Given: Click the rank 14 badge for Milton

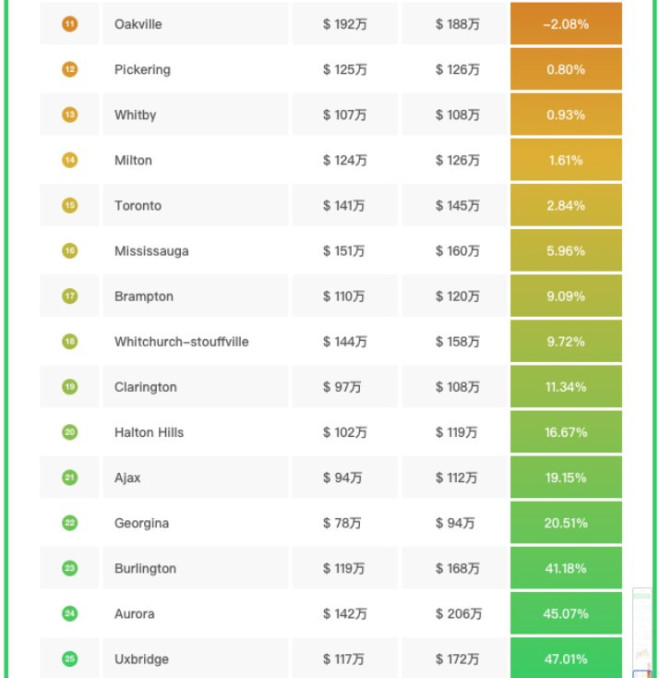Looking at the screenshot, I should 70,160.
